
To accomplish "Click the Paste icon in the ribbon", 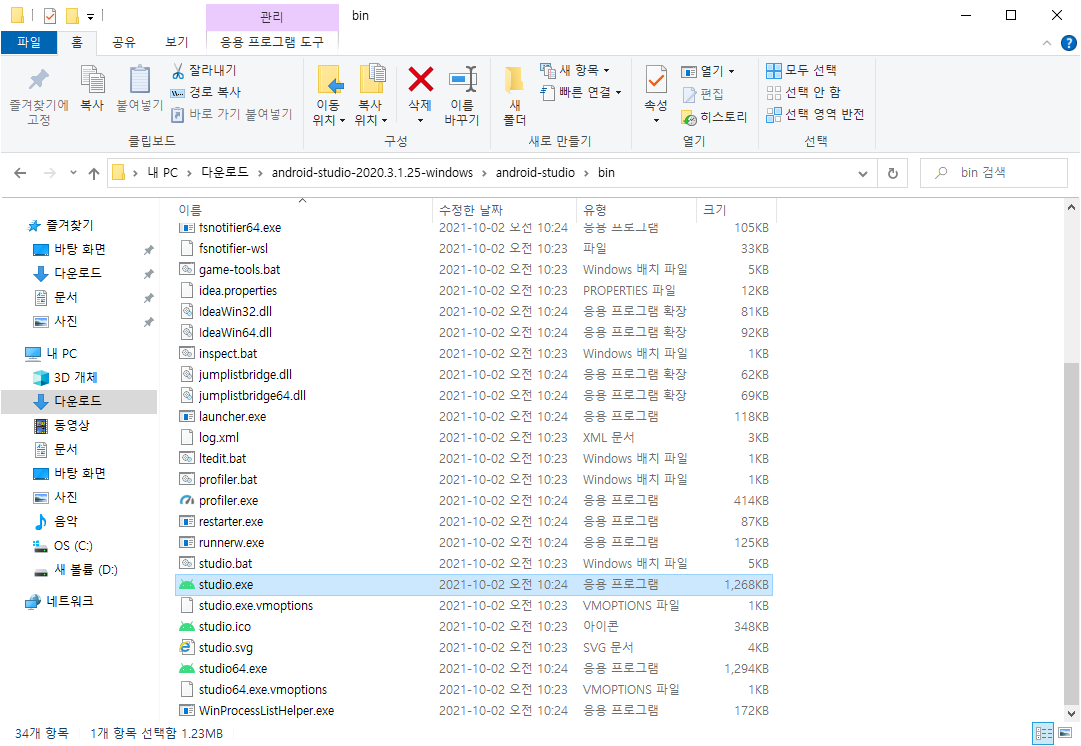I will 140,80.
